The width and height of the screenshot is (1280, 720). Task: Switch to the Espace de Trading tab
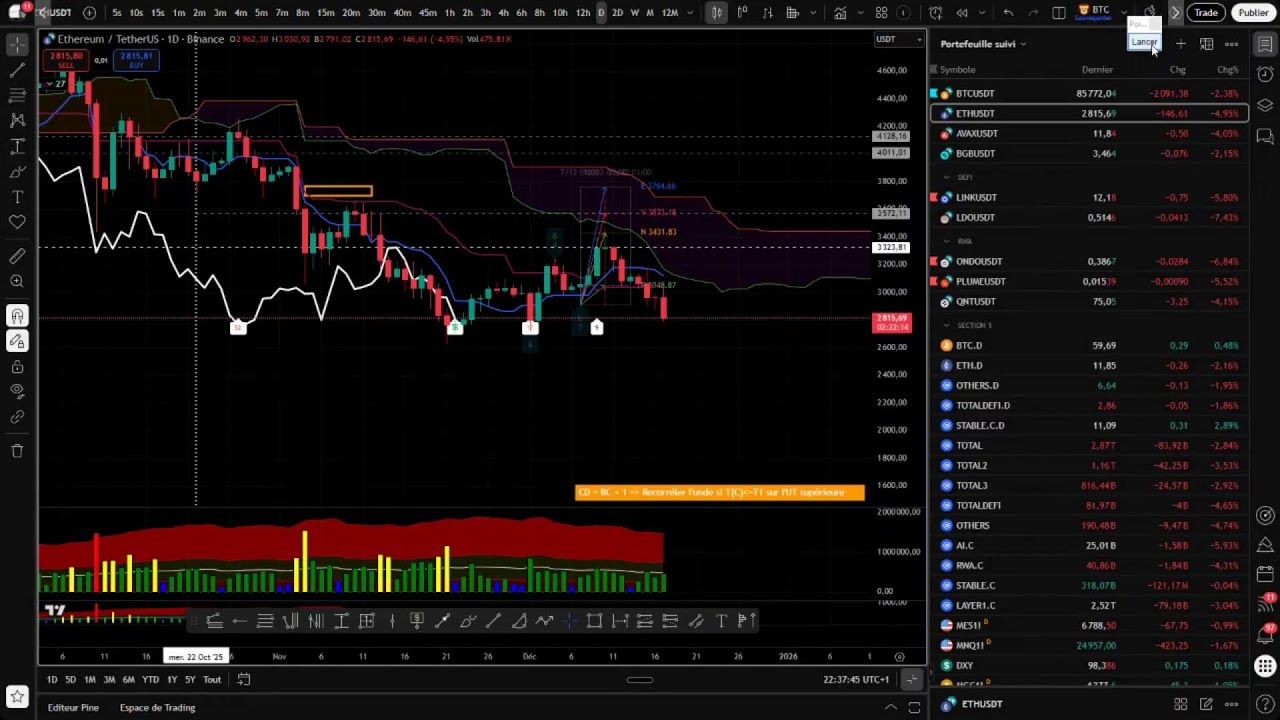[157, 707]
